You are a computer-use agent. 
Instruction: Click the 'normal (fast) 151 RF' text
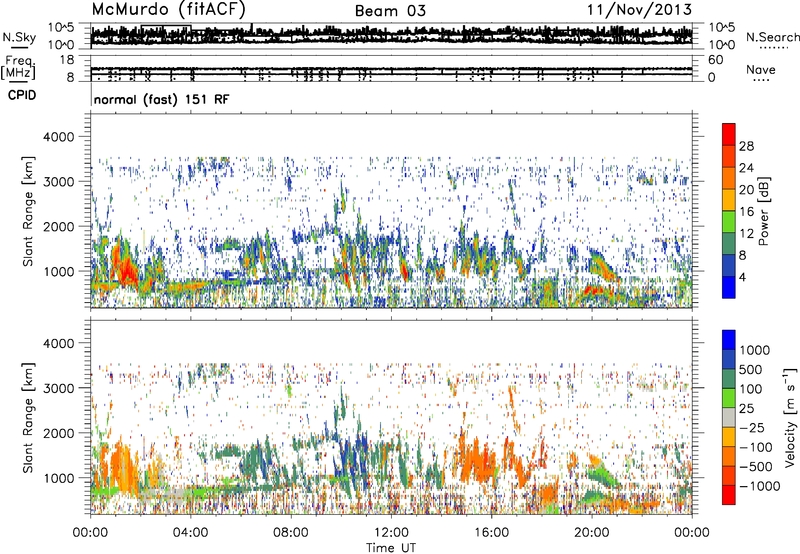coord(162,99)
